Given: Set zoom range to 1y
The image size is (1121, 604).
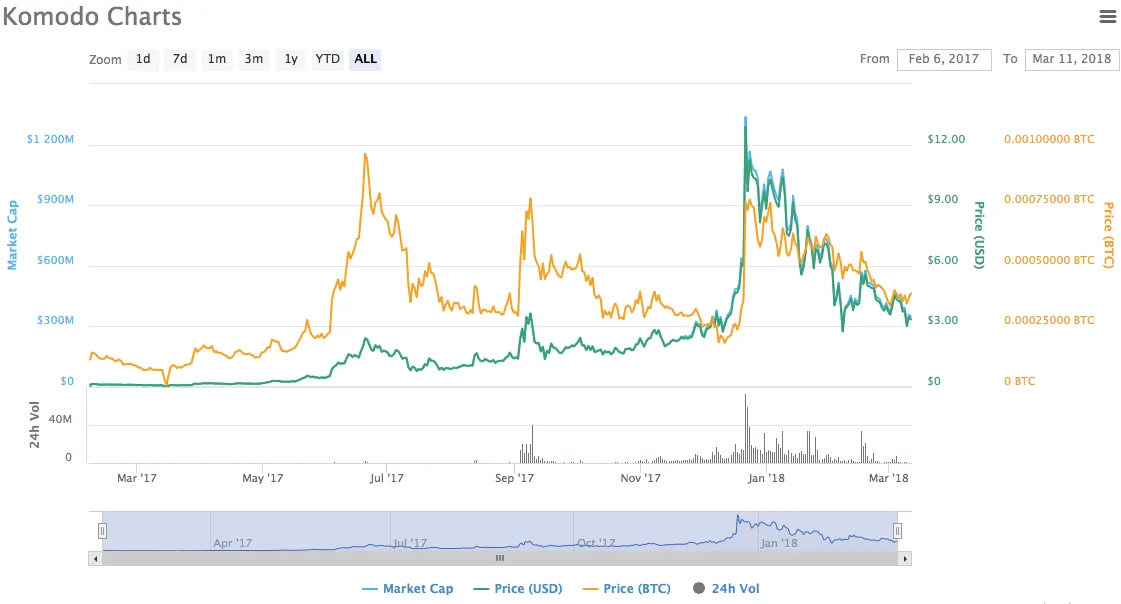Looking at the screenshot, I should click(x=291, y=59).
